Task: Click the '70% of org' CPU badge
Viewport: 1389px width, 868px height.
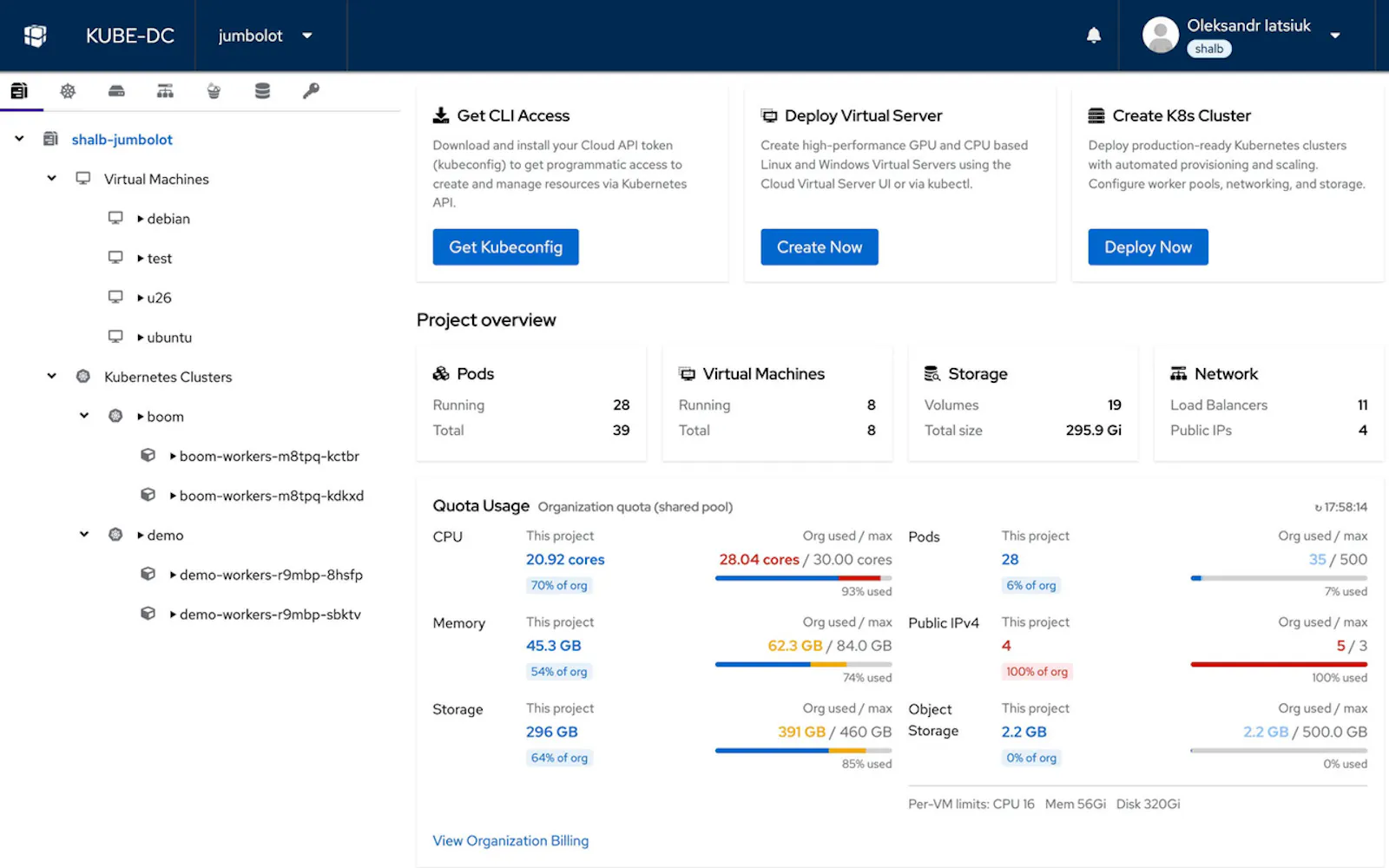Action: point(559,585)
